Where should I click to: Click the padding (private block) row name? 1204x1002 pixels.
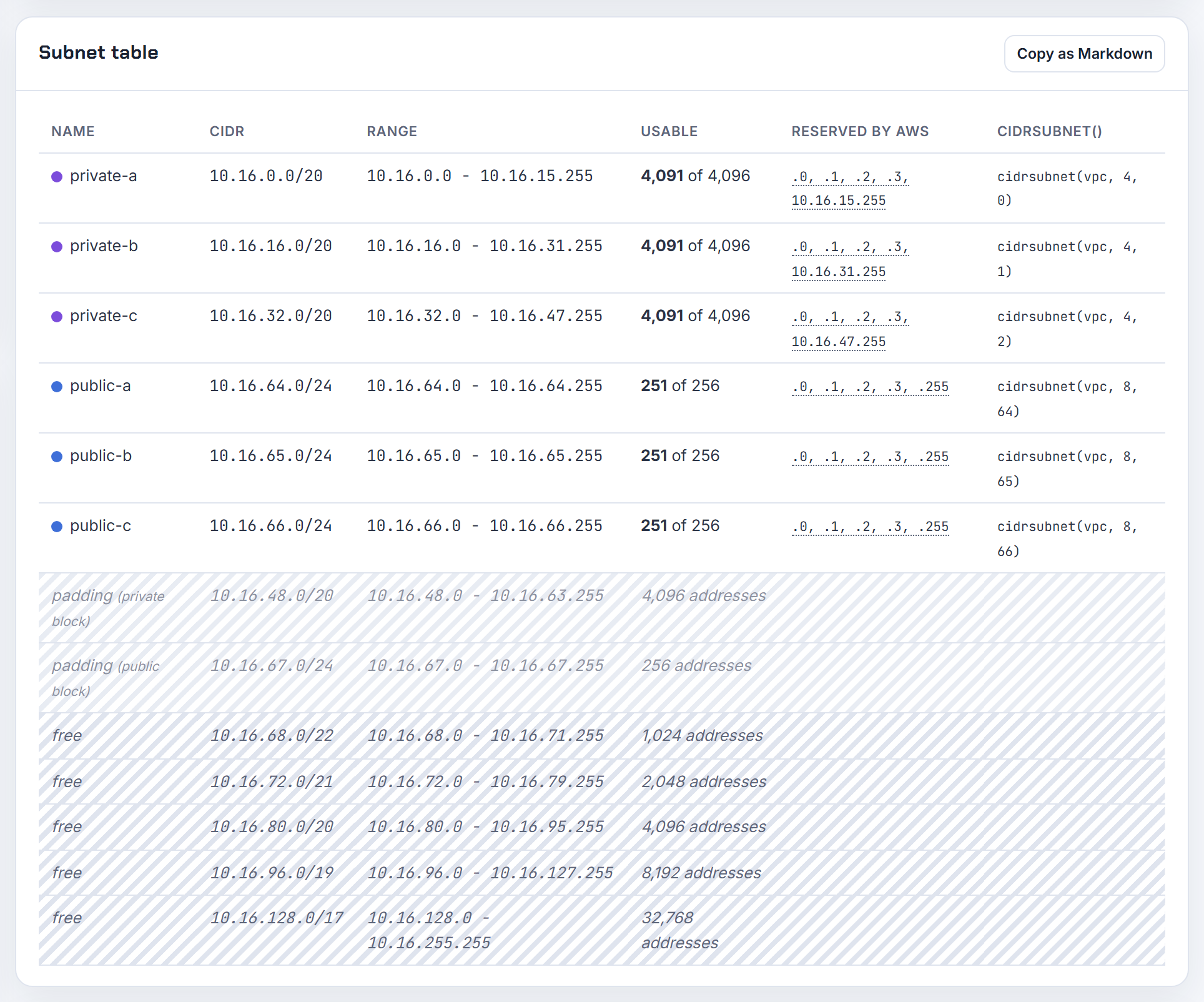tap(108, 608)
